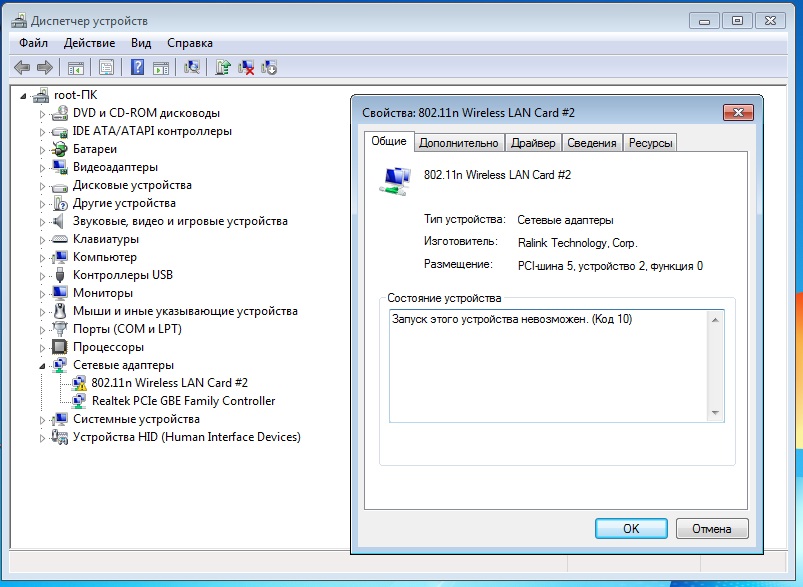Viewport: 803px width, 587px height.
Task: Click the Порты COM and LPT icon
Action: click(60, 328)
